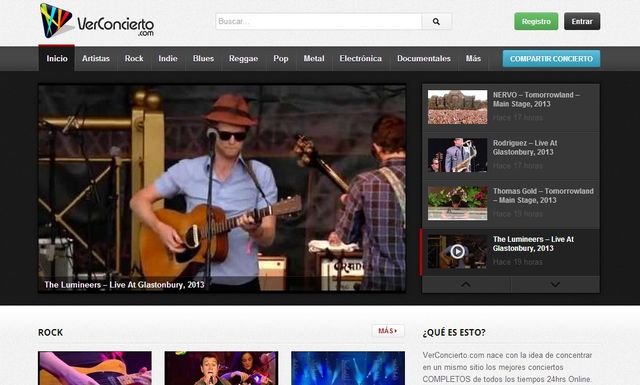Click The Lumineers playlist title

[x=533, y=244]
